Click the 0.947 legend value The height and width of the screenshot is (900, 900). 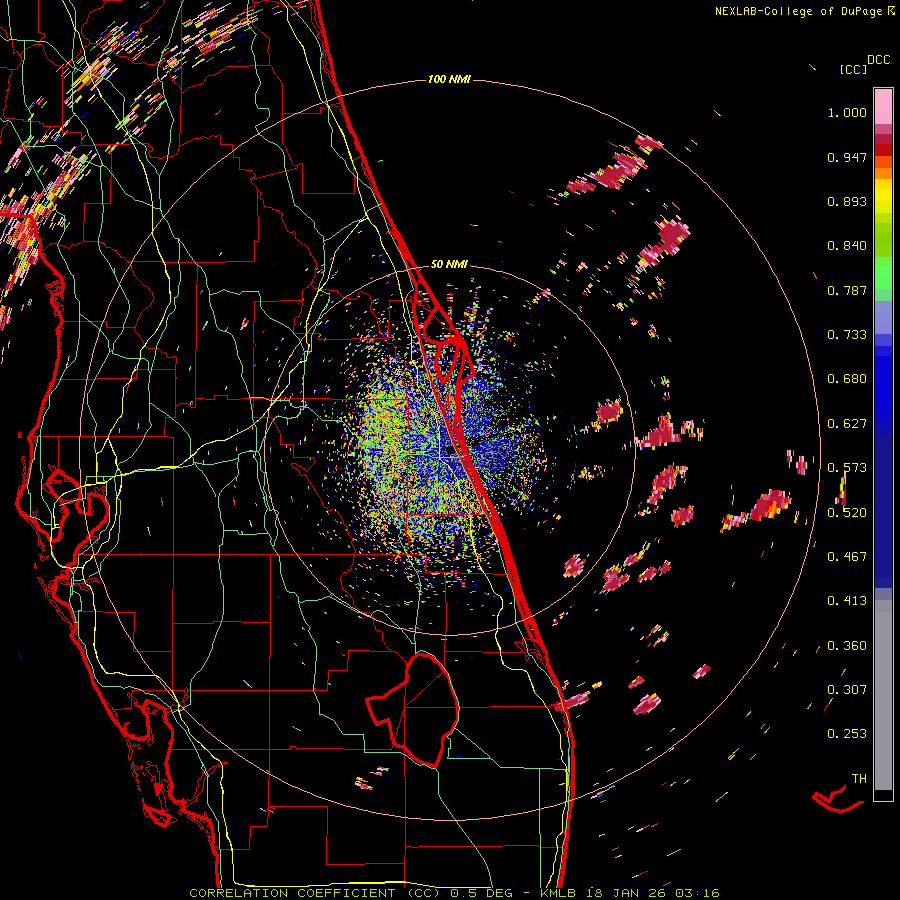click(x=847, y=157)
